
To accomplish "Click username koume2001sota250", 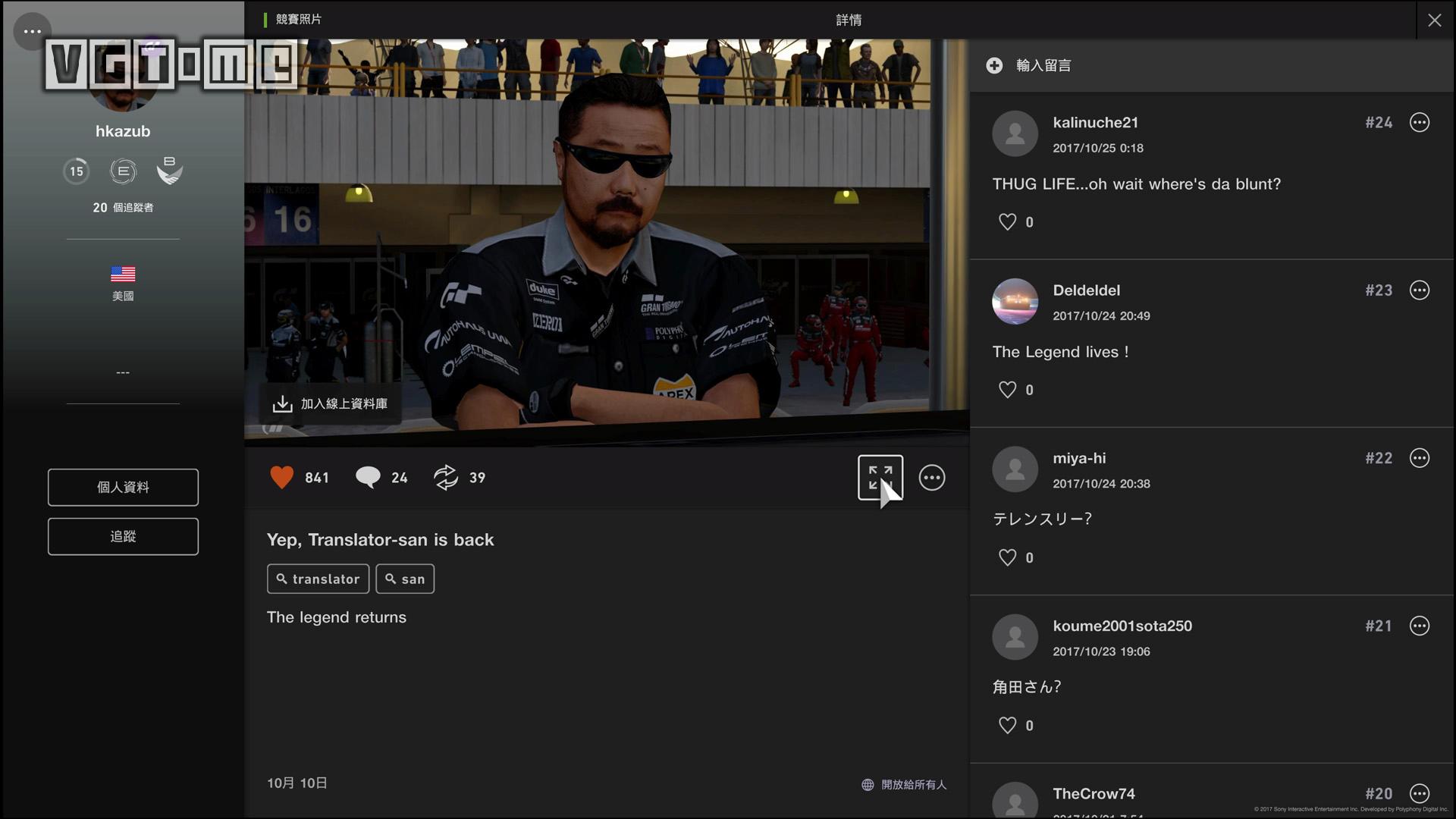I will pos(1122,626).
